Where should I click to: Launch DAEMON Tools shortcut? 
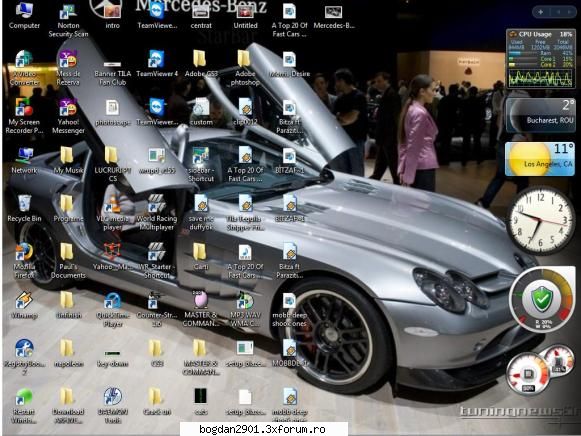tap(112, 406)
